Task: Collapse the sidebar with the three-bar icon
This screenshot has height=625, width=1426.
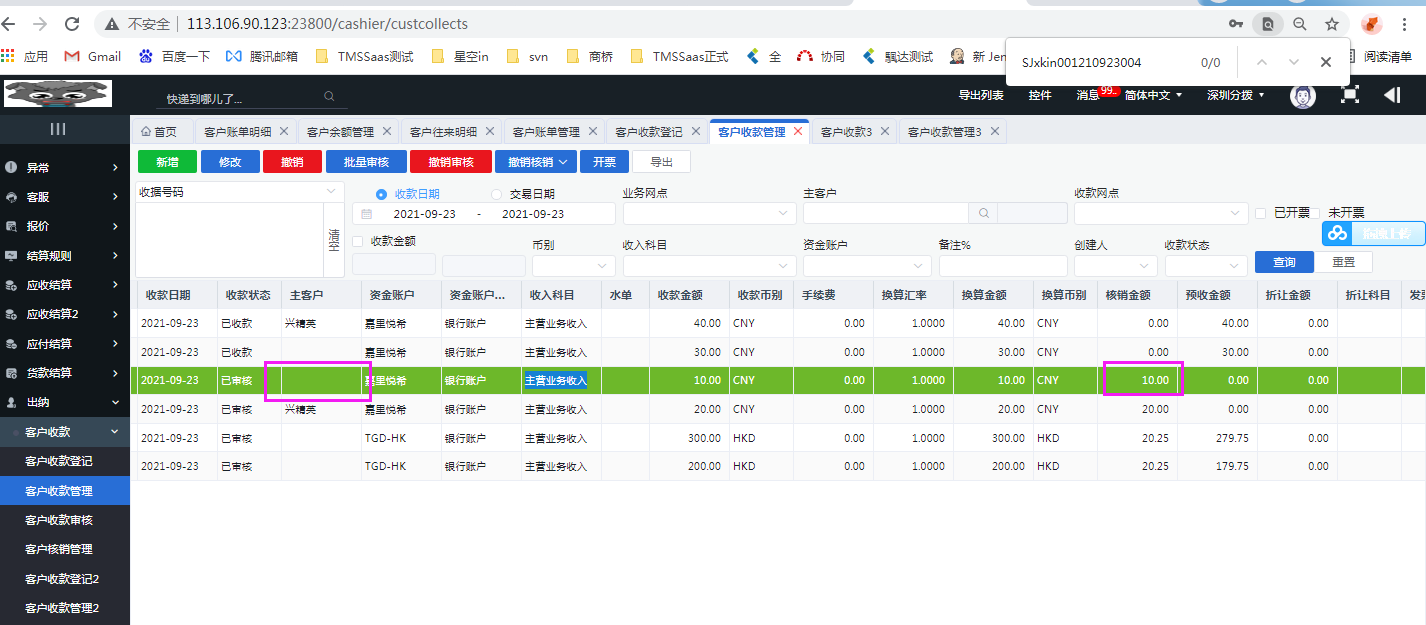Action: (x=58, y=129)
